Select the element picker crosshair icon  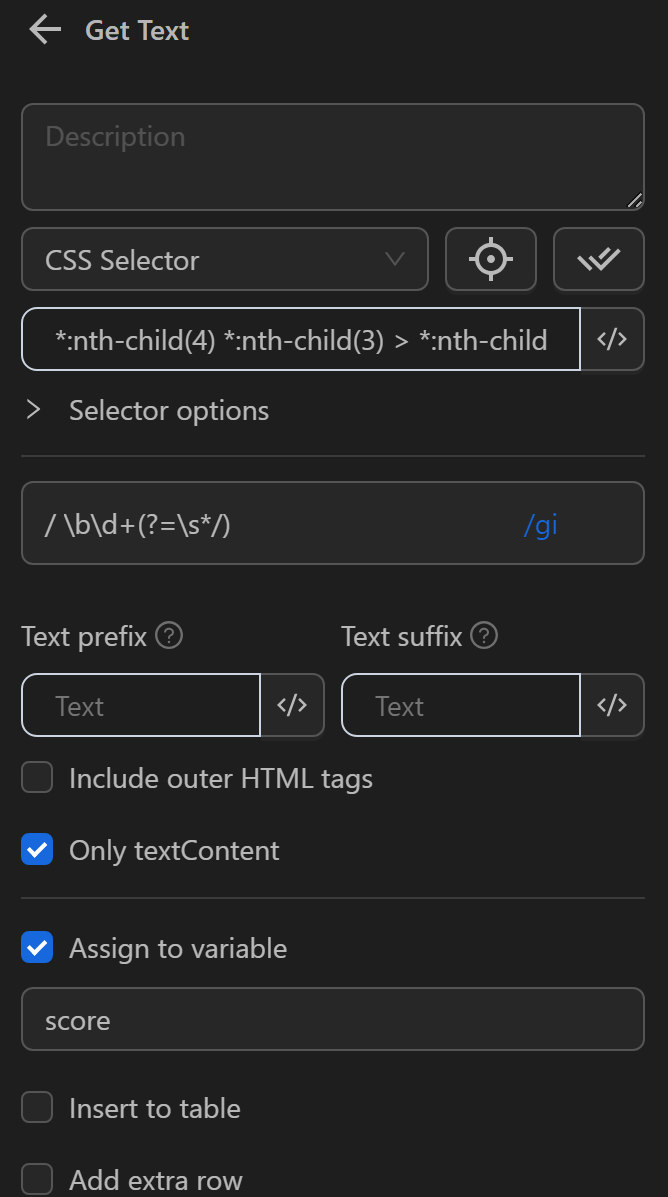[491, 259]
